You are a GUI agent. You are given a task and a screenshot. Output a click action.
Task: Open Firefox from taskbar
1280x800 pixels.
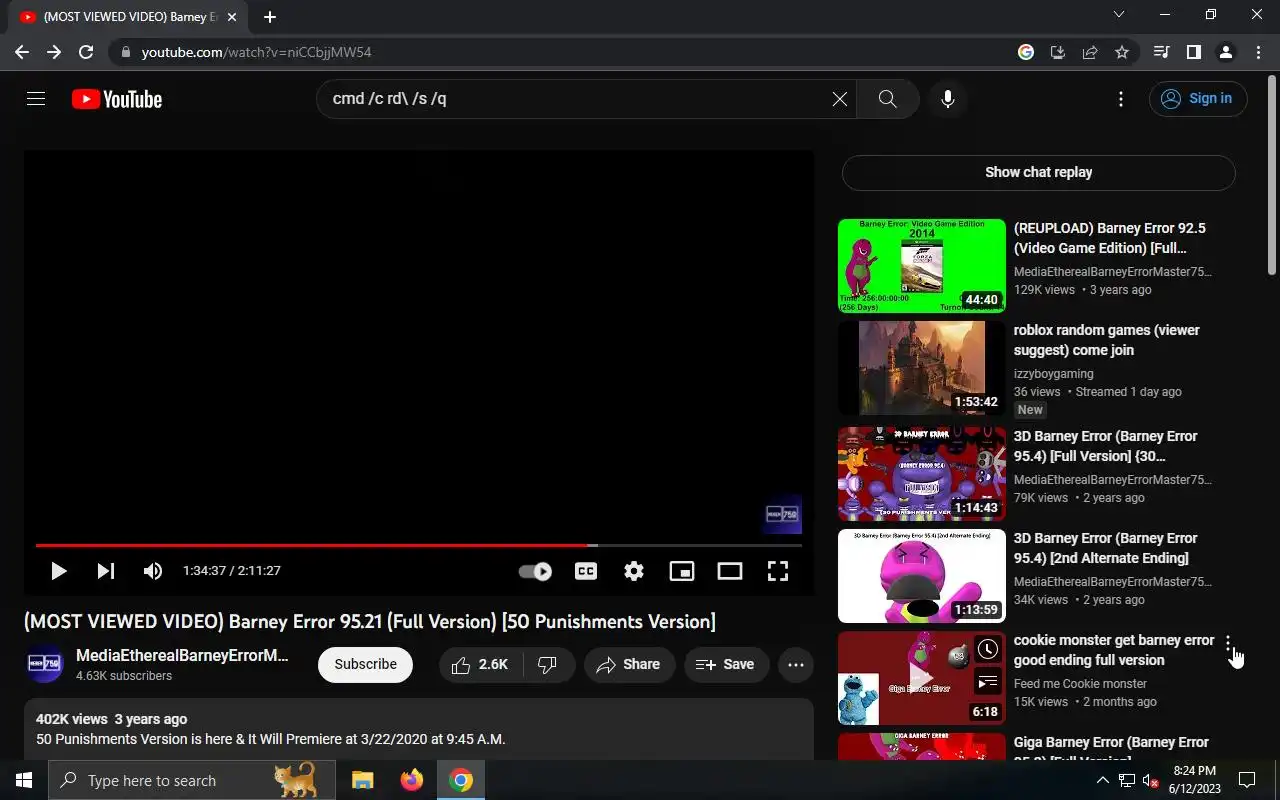pos(411,781)
